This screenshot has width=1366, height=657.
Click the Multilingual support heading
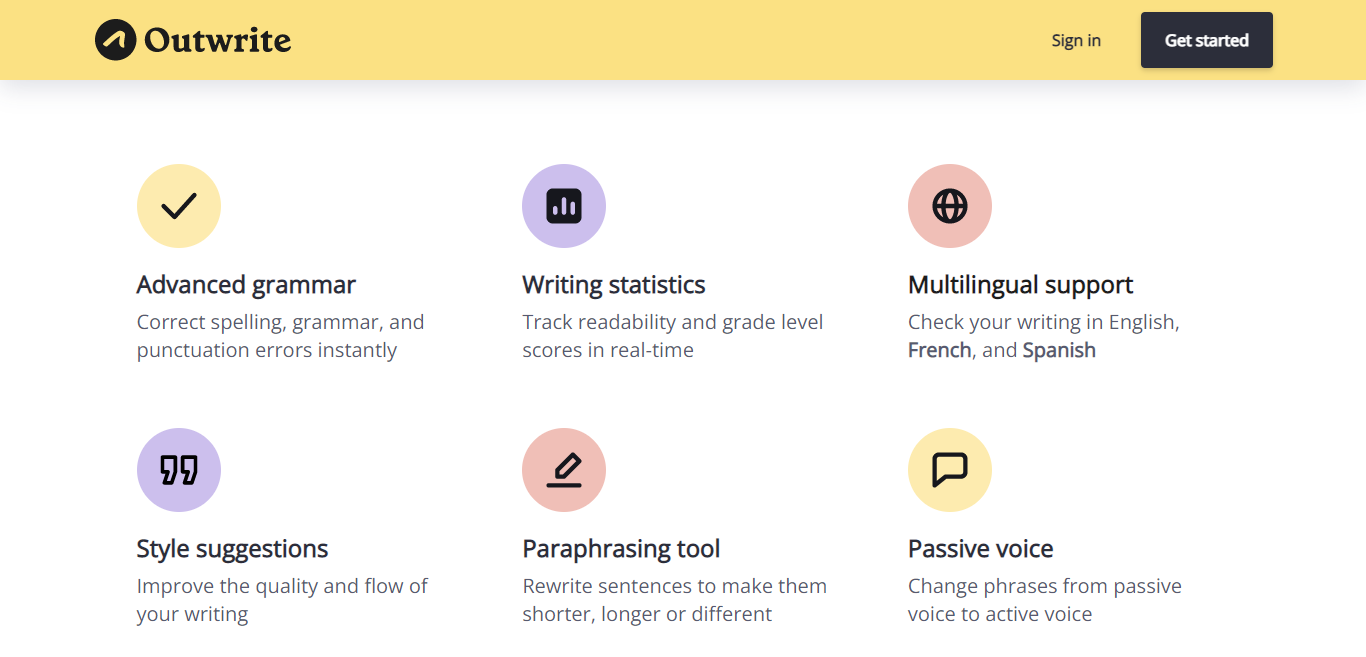(1020, 285)
